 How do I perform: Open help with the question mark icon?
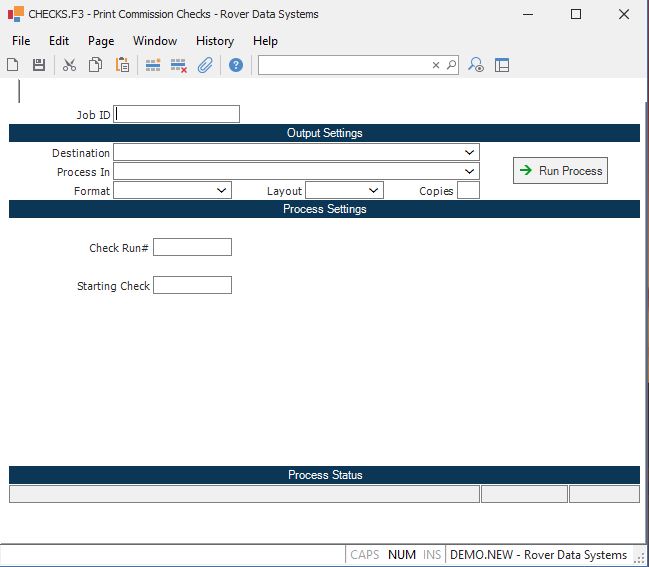coord(236,65)
